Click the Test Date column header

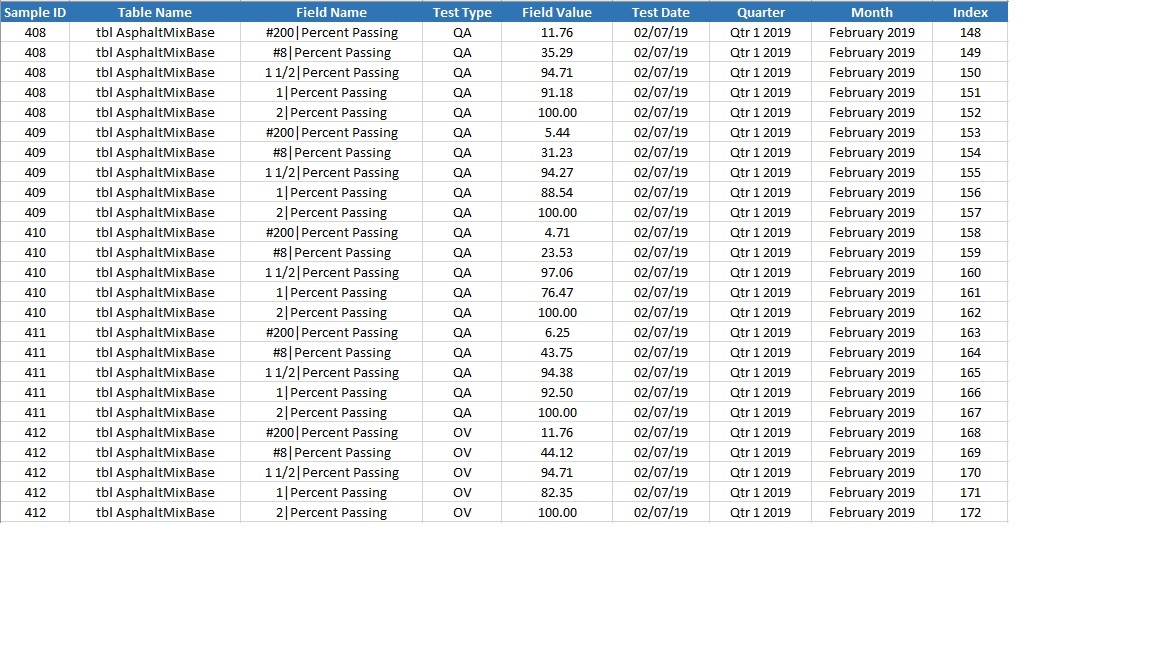tap(660, 12)
